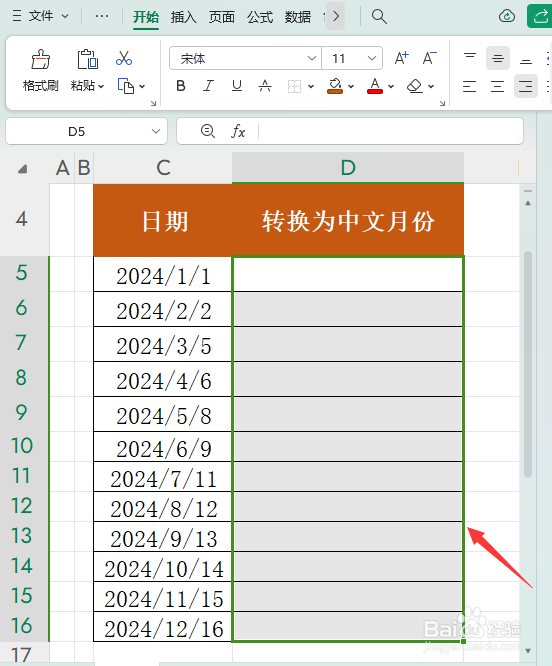Switch to the 数据 Data tab
The width and height of the screenshot is (552, 666).
tap(298, 17)
